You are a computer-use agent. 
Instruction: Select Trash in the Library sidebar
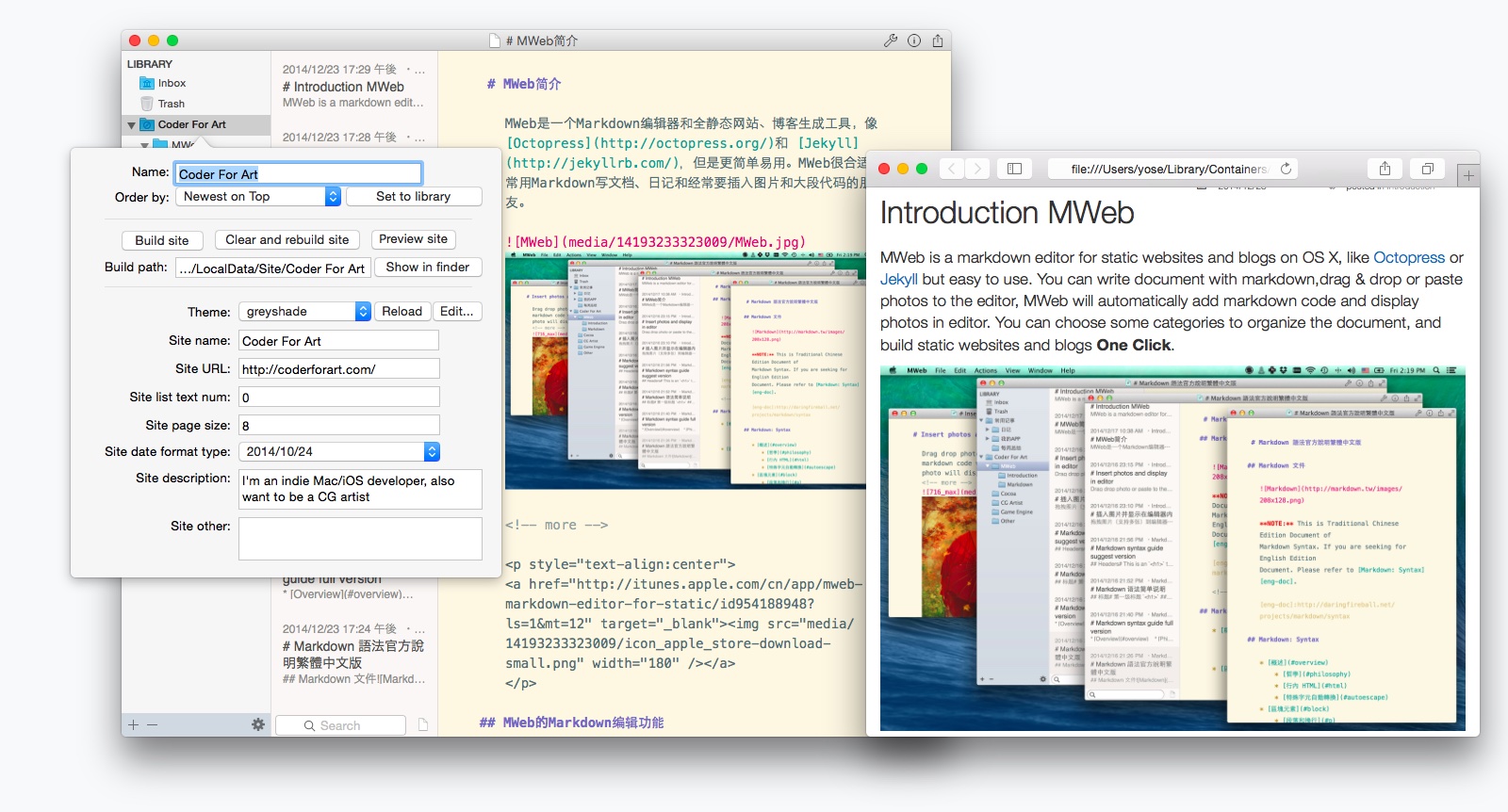tap(171, 104)
